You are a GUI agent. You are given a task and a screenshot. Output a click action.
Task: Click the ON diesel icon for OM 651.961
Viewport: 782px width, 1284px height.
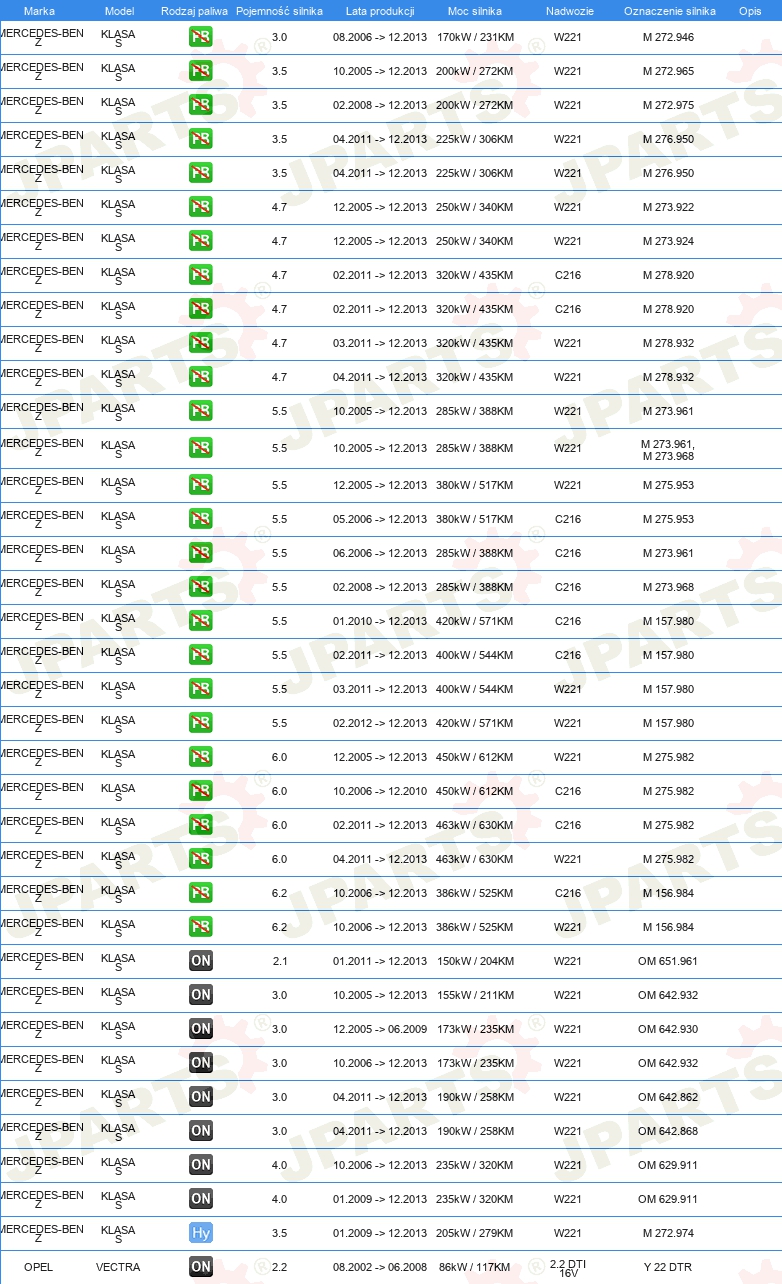[x=201, y=961]
